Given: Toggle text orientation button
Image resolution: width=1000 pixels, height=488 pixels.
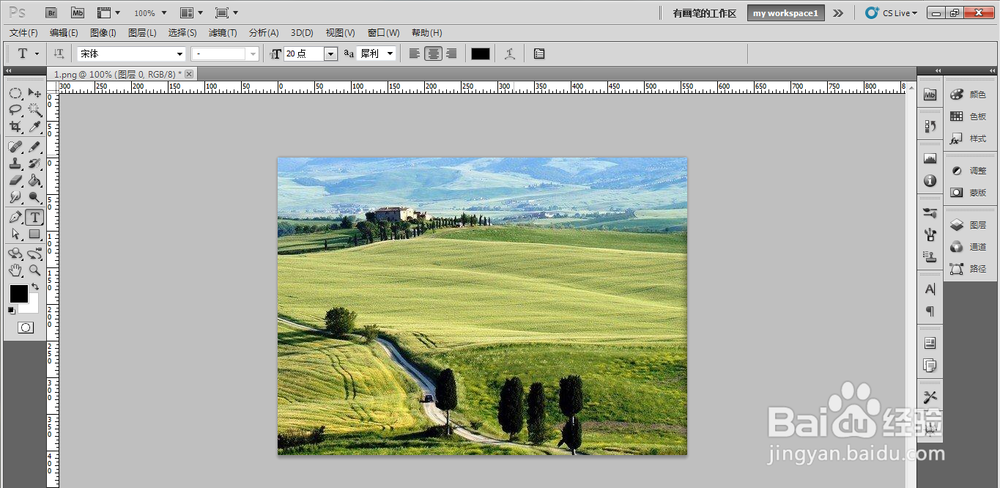Looking at the screenshot, I should point(59,54).
